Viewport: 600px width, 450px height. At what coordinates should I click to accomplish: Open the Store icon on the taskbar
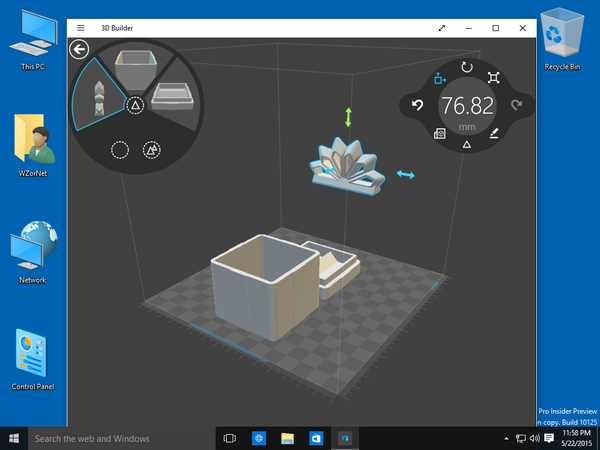click(x=316, y=439)
